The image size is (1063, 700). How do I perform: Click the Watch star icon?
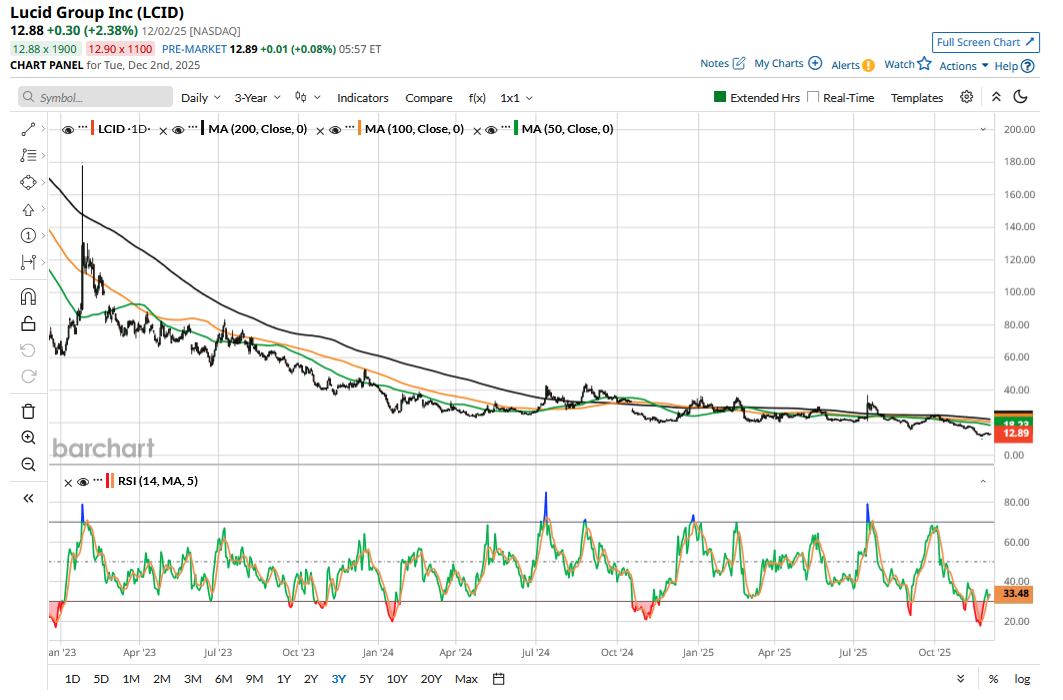(925, 64)
